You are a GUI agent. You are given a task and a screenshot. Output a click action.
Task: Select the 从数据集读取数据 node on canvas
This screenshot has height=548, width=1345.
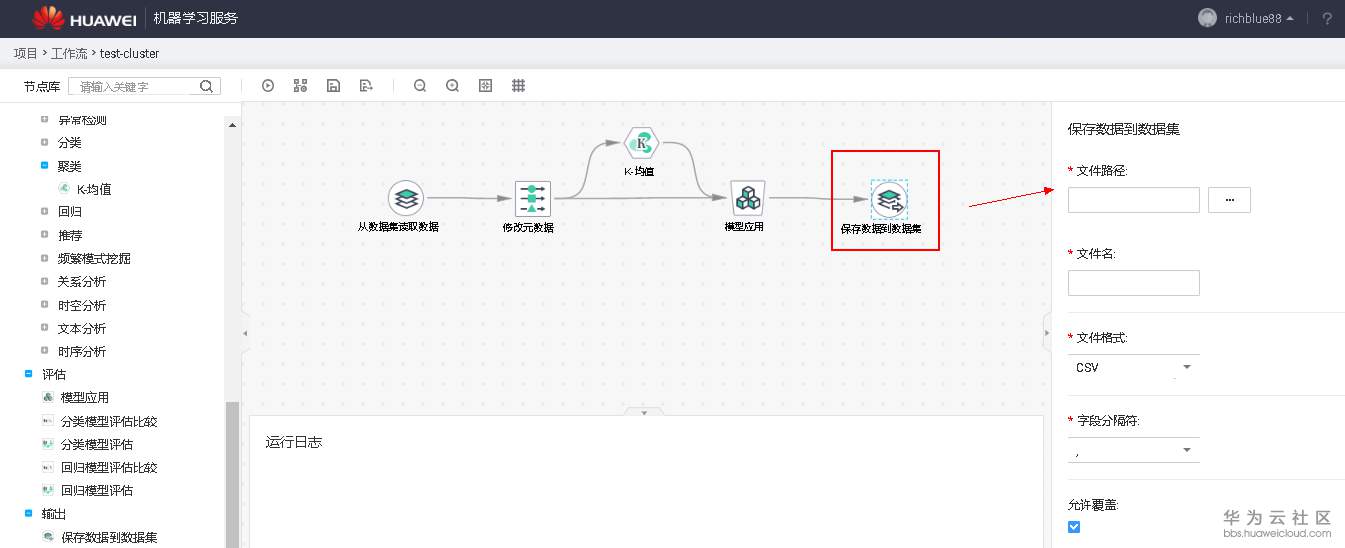(x=405, y=198)
